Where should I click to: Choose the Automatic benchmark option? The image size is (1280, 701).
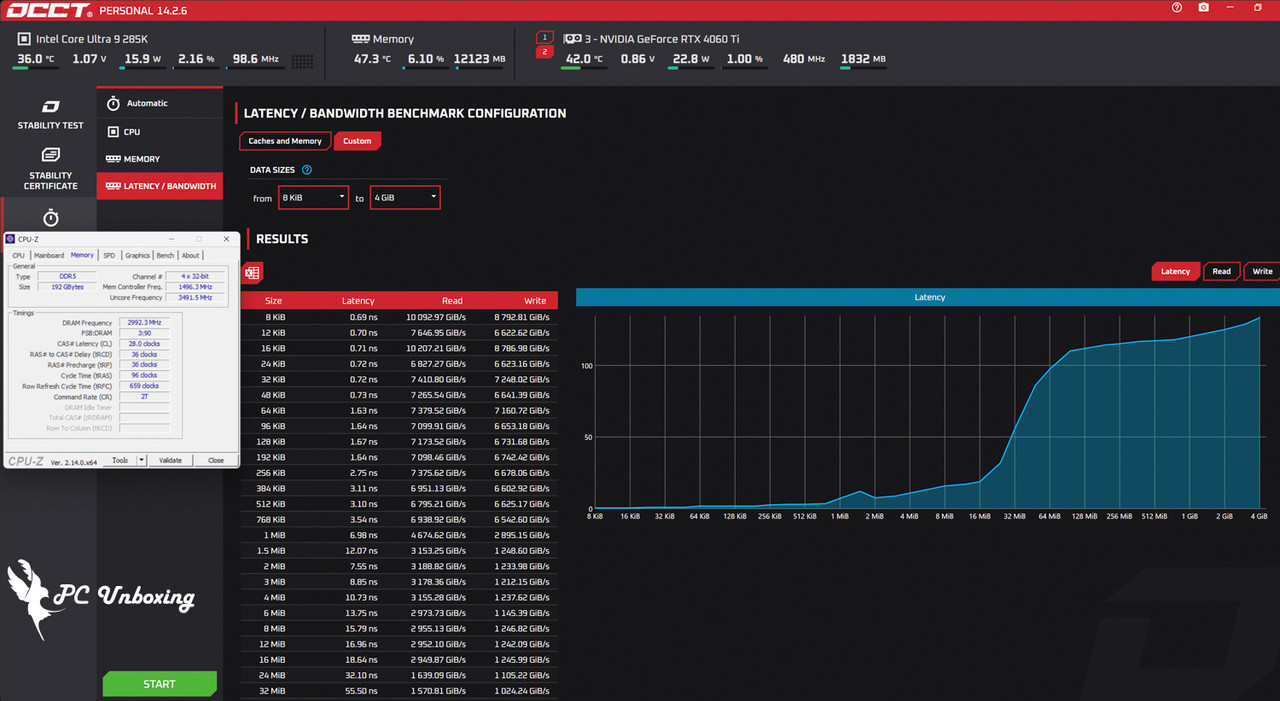[160, 103]
